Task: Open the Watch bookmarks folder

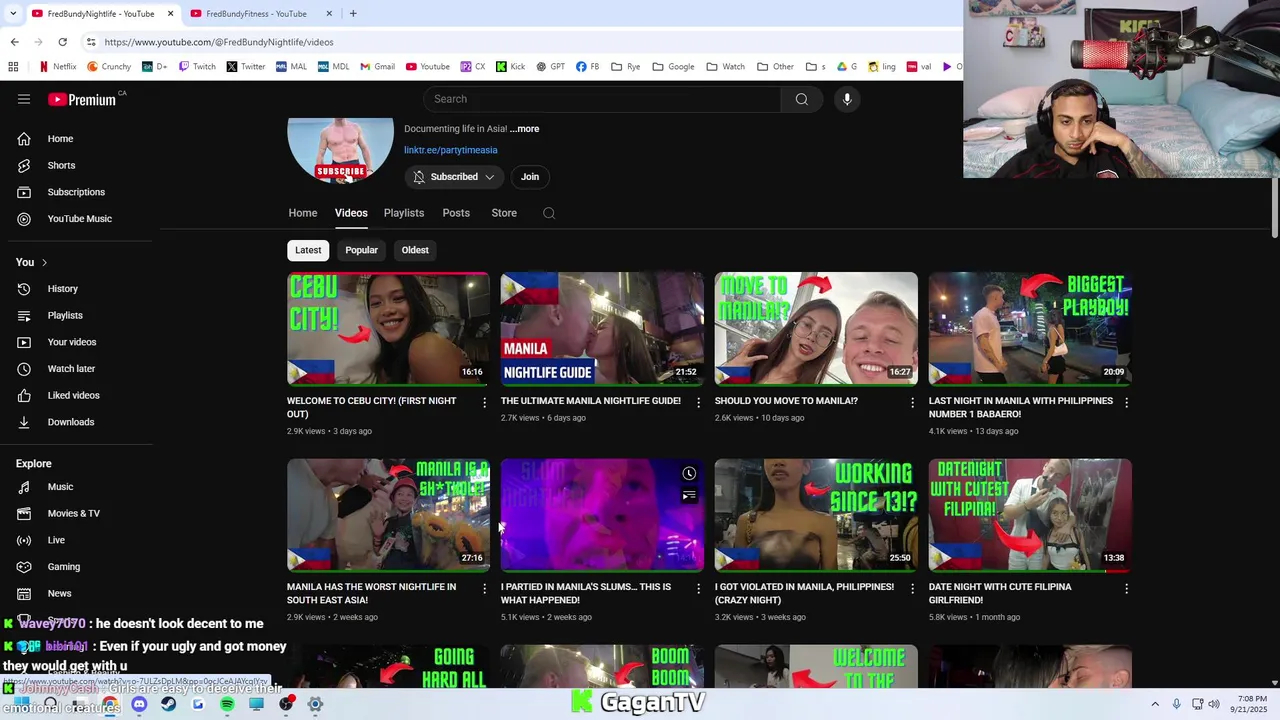Action: 725,67
